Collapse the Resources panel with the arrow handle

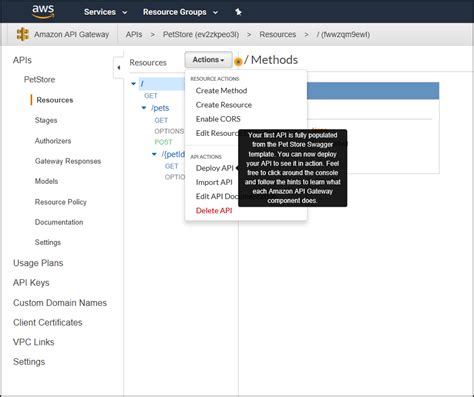(119, 68)
